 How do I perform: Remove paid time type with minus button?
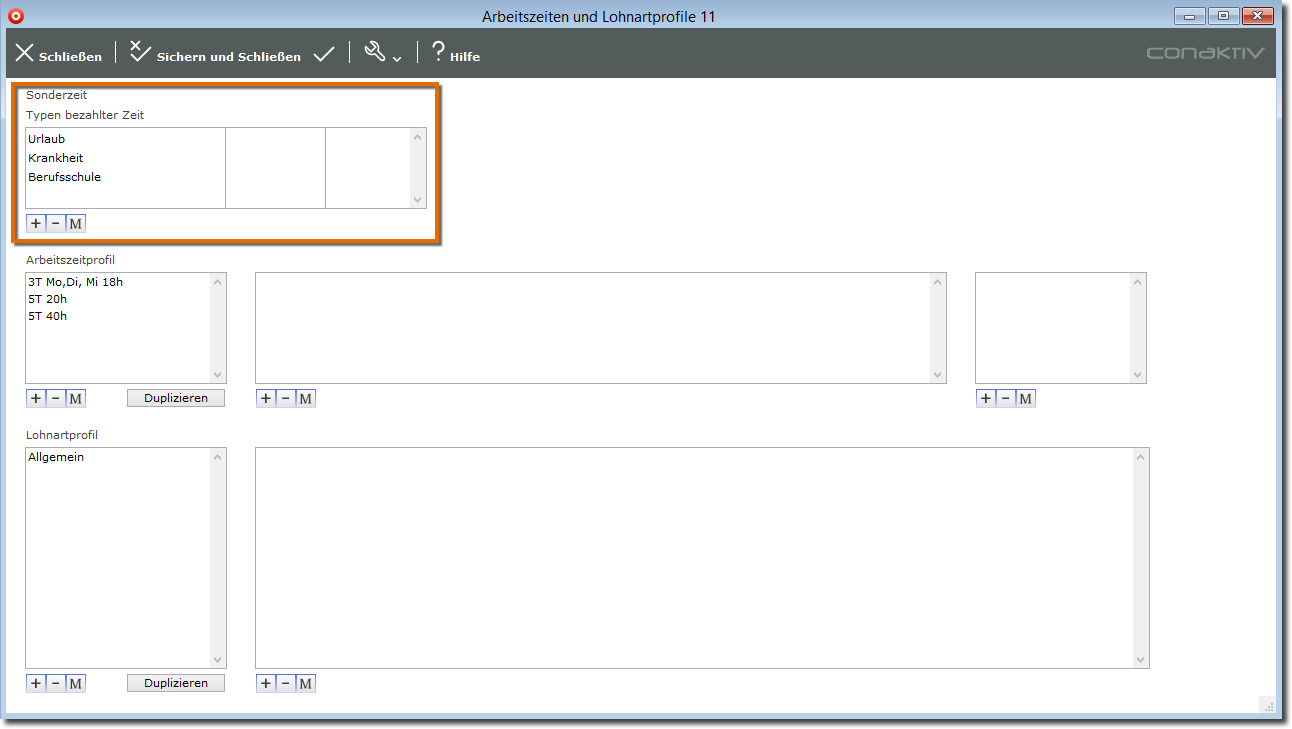(x=56, y=223)
